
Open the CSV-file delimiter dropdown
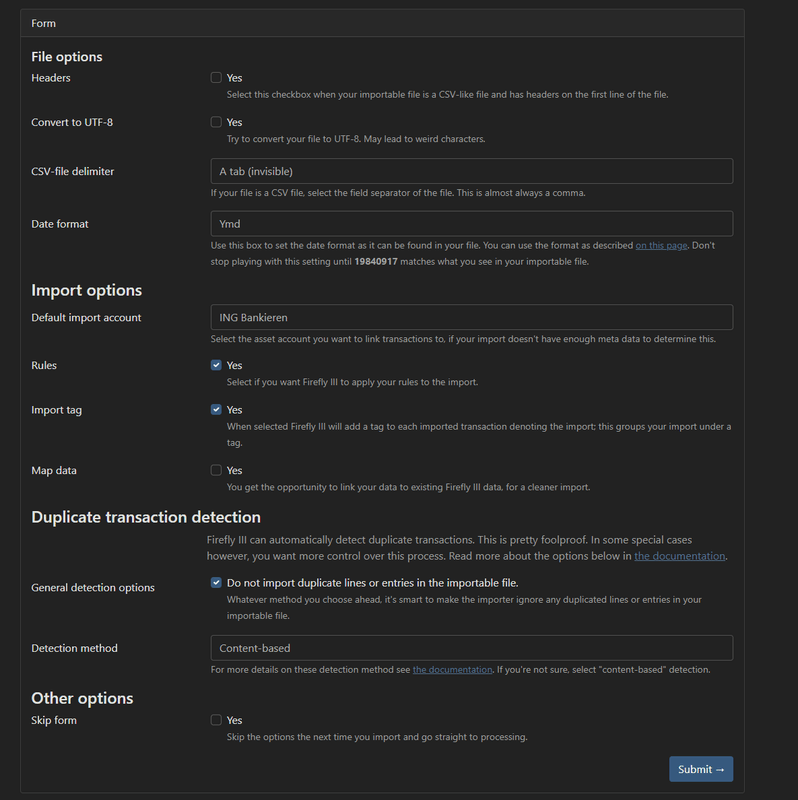(471, 171)
